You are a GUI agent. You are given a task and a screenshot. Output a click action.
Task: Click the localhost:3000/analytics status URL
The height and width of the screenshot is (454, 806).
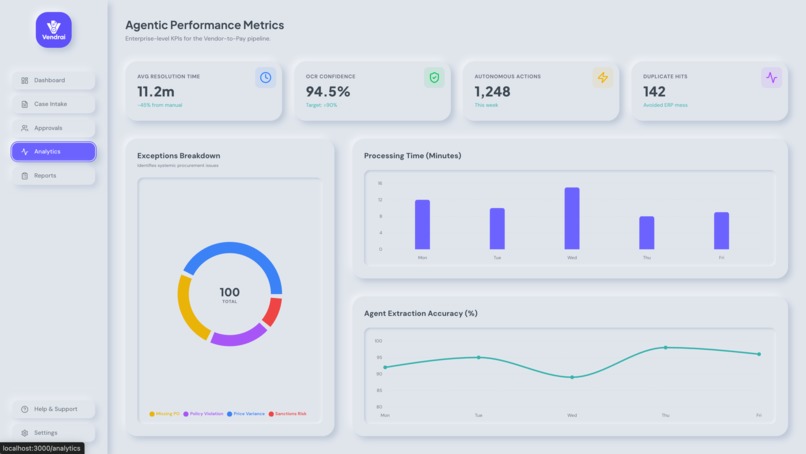click(42, 448)
